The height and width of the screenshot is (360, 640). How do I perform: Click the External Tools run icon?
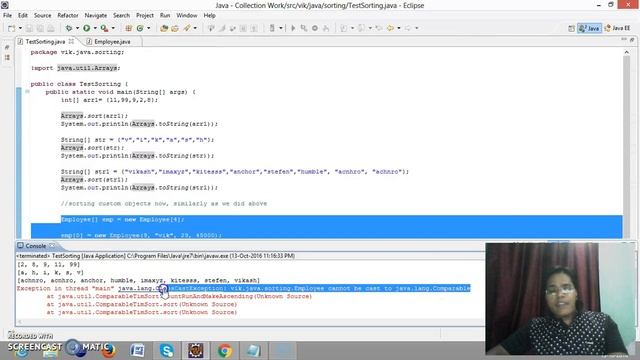coord(104,28)
